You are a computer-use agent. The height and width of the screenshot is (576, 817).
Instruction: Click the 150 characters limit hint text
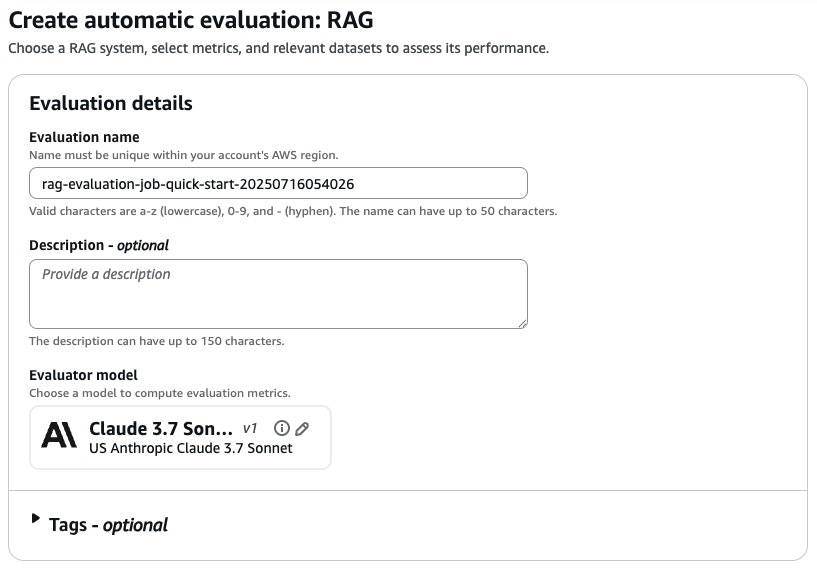pyautogui.click(x=157, y=341)
